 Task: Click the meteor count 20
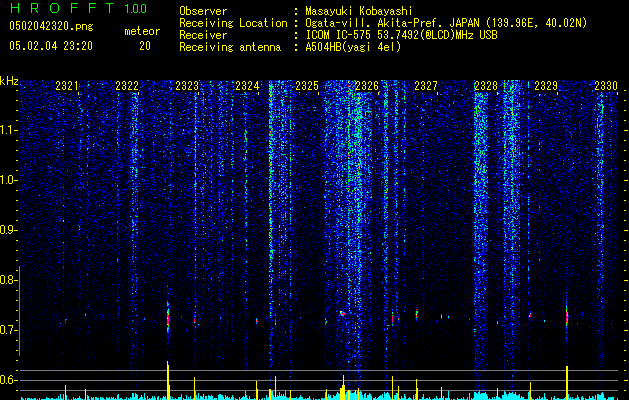[145, 46]
